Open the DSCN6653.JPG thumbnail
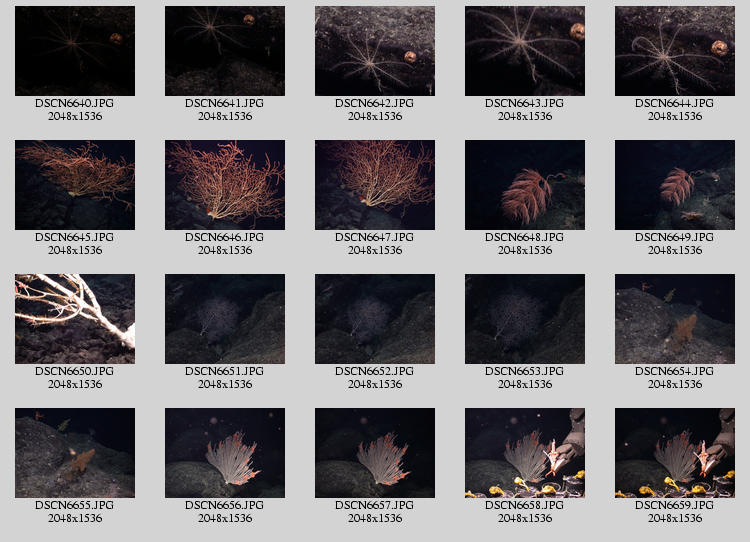This screenshot has height=542, width=750. tap(525, 319)
